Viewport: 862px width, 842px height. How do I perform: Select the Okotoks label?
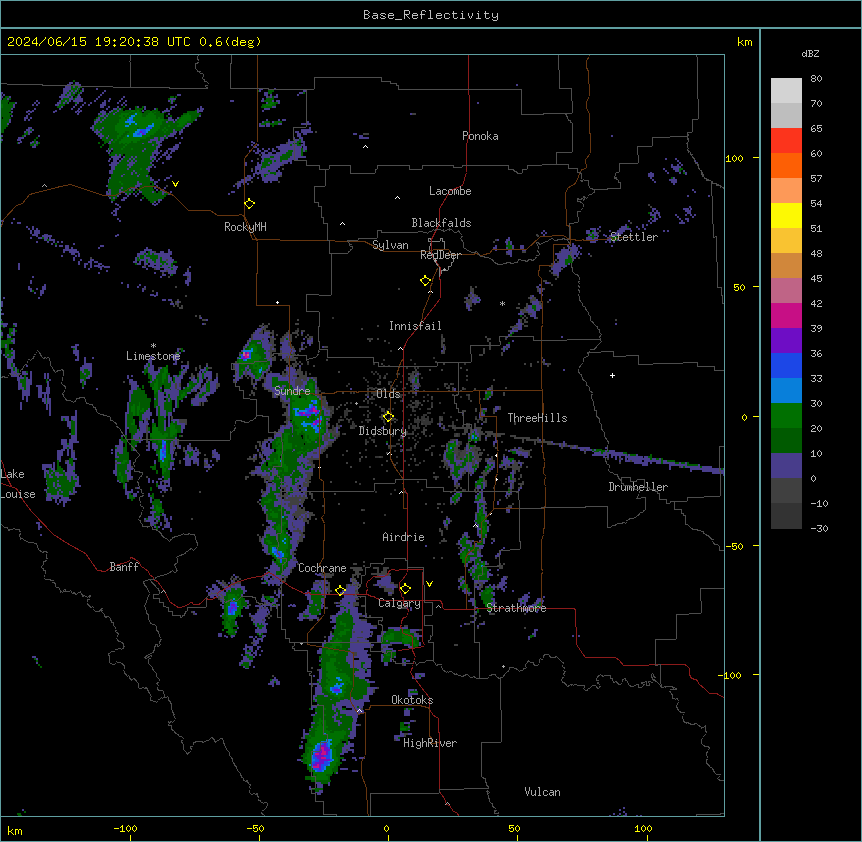[412, 700]
